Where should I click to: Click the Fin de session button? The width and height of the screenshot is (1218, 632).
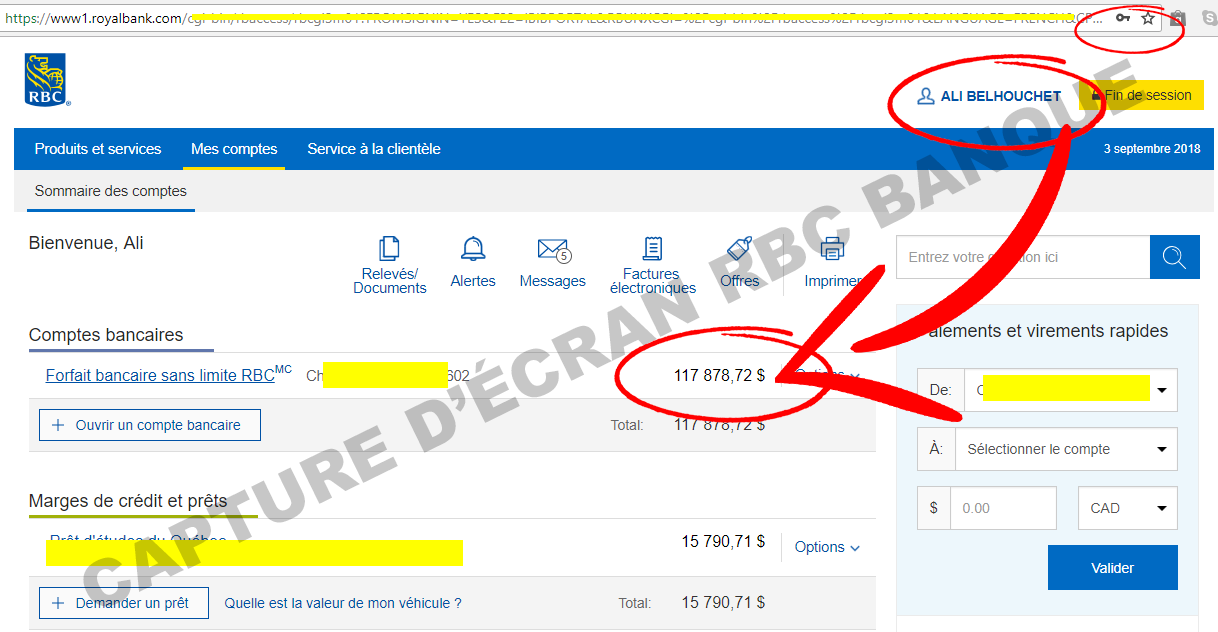click(1141, 95)
